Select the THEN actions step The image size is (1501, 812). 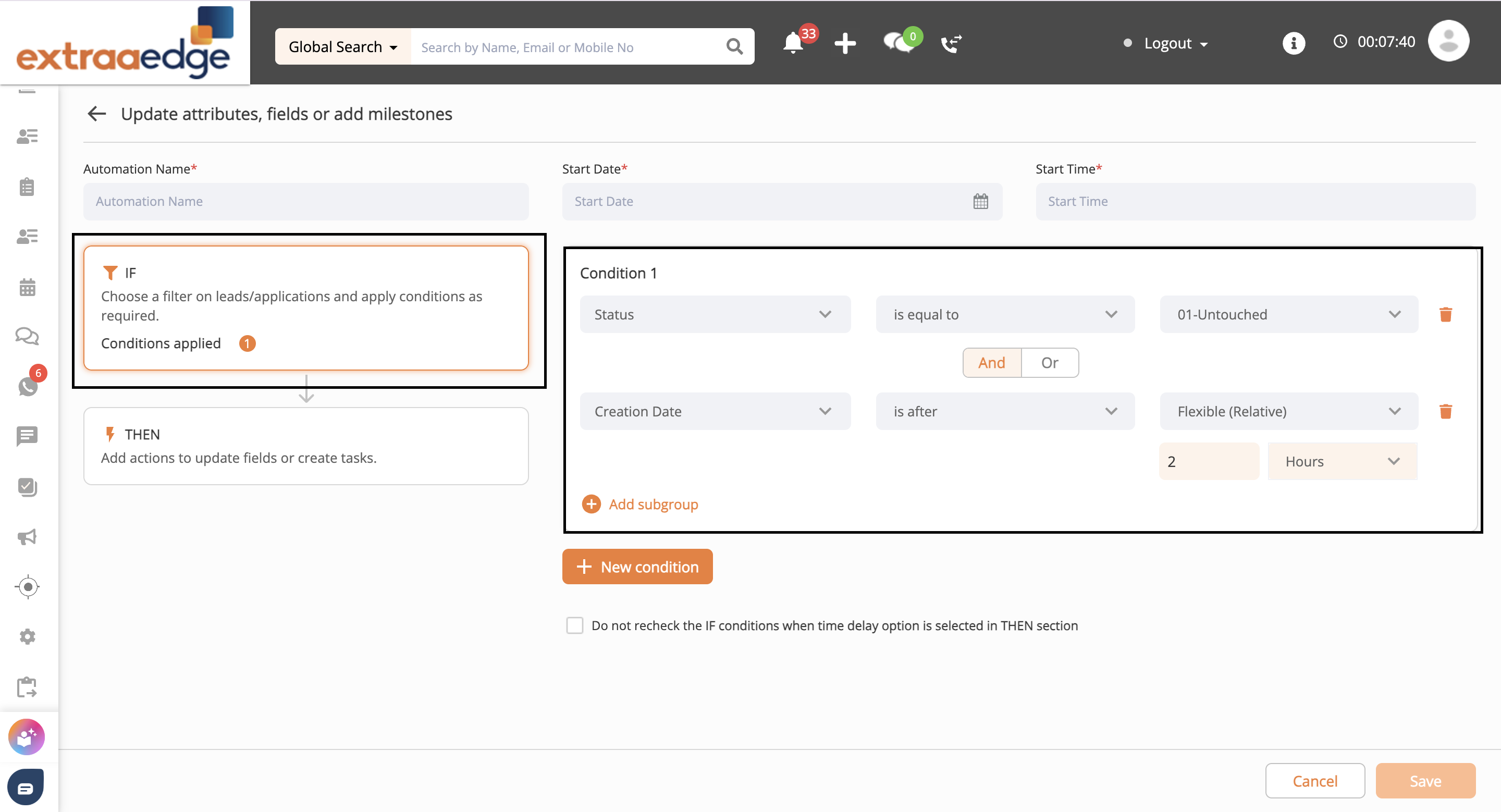pyautogui.click(x=306, y=446)
